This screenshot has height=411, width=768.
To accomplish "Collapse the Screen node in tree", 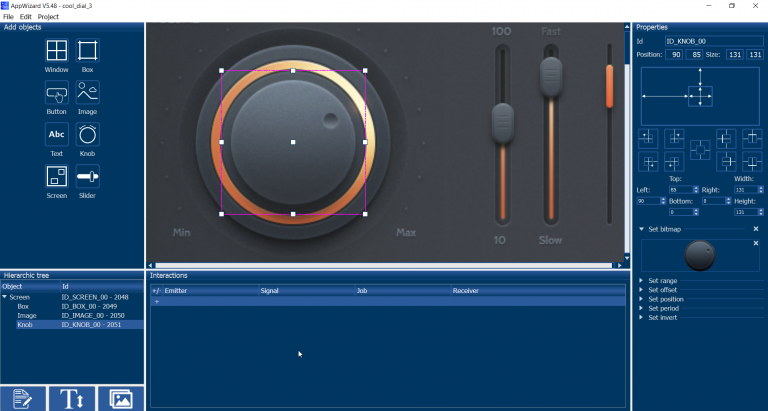I will [x=5, y=297].
